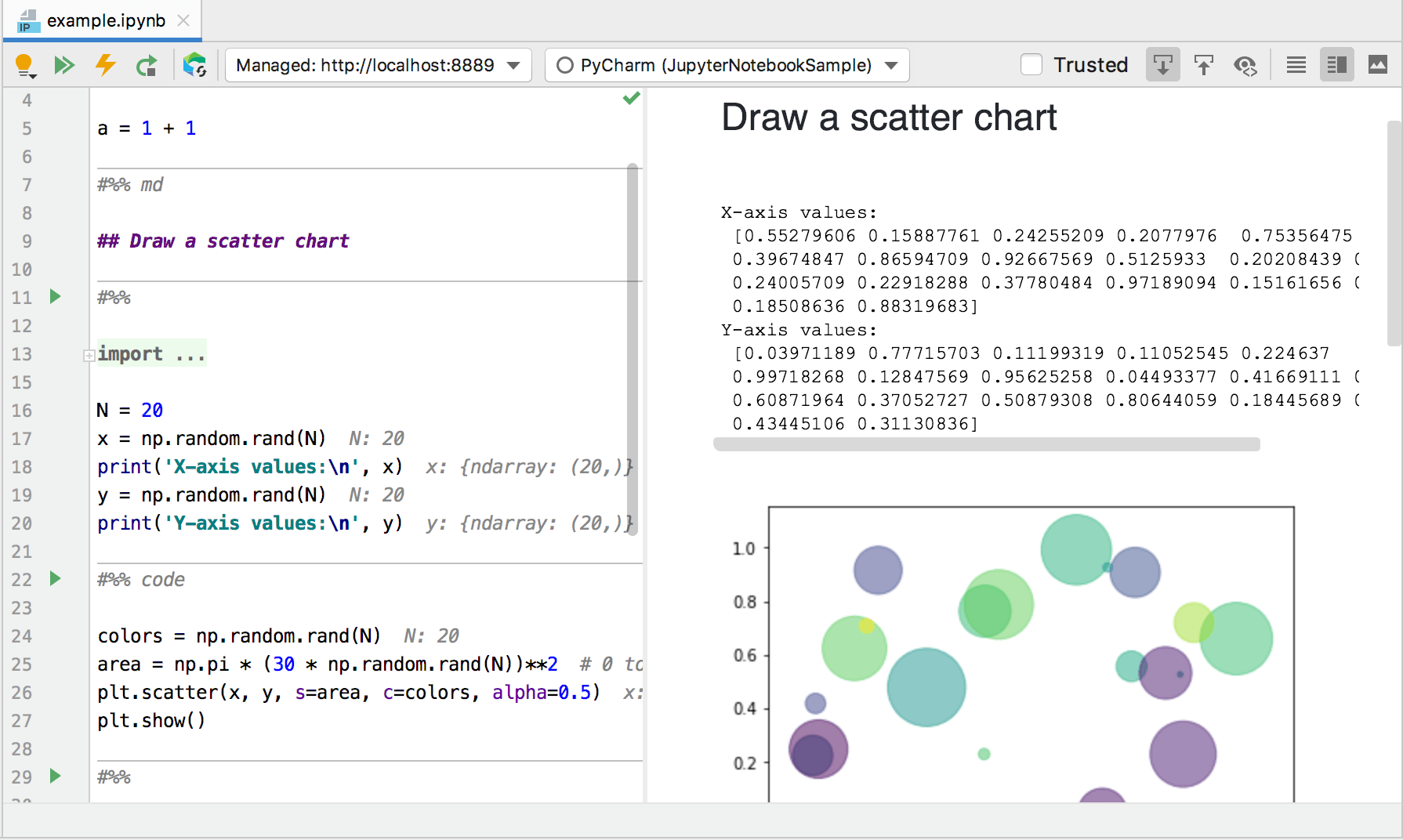Click the light bulb intention actions icon

[25, 65]
